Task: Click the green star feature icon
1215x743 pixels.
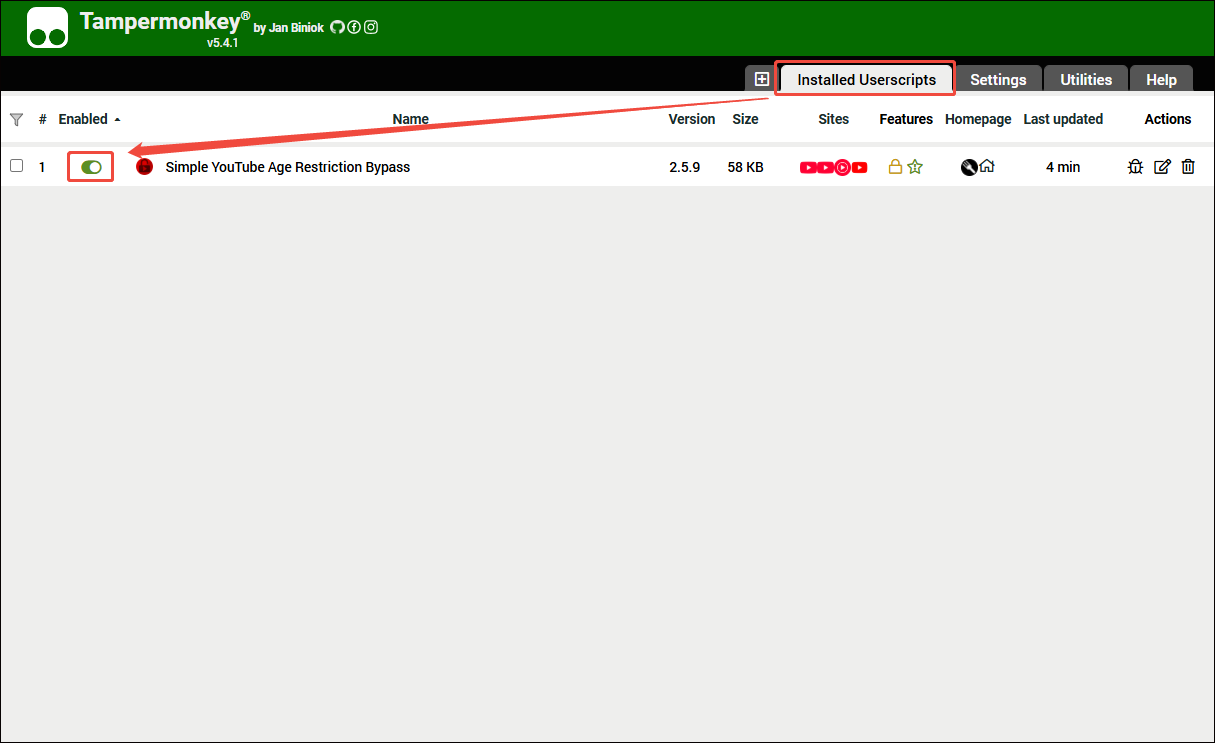Action: pos(915,167)
